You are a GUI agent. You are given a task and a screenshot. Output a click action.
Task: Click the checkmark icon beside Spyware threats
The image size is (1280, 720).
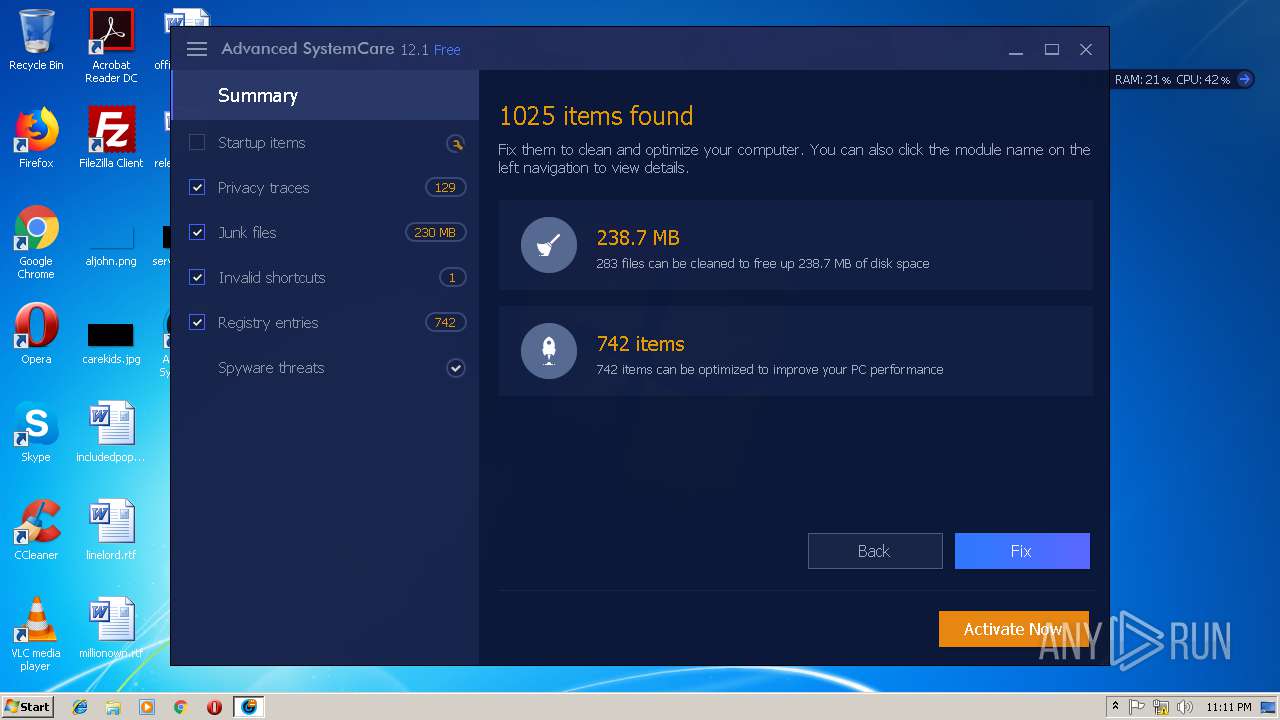pos(456,368)
